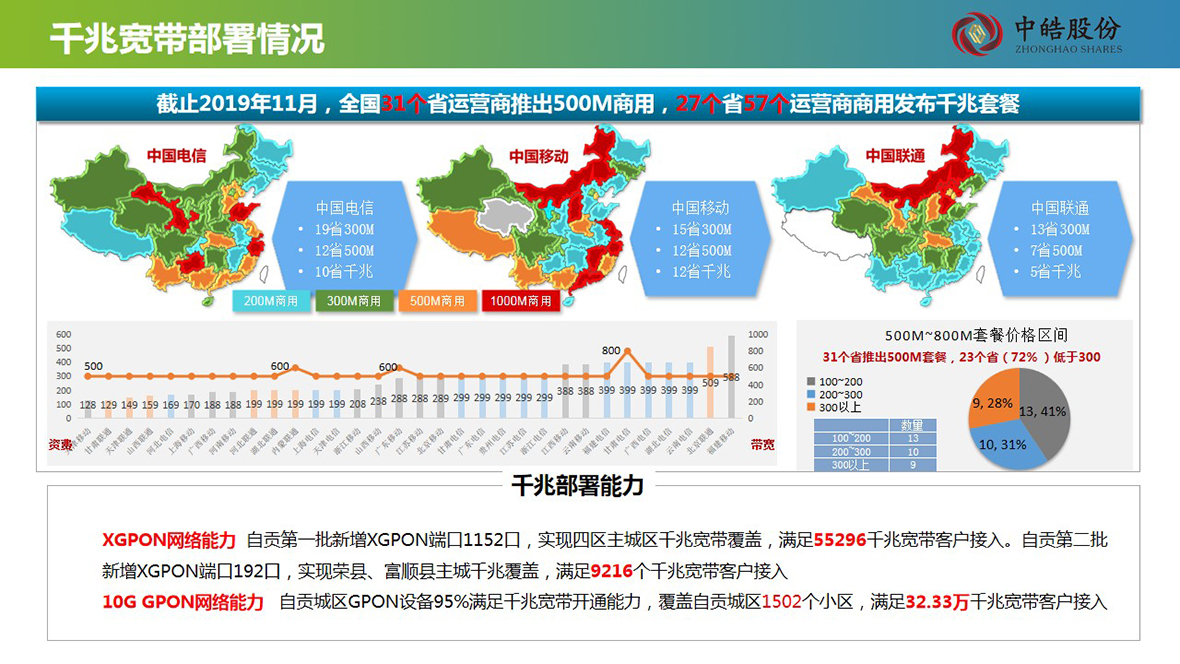Click the 中皓股份 swirl logo icon
Viewport: 1180px width, 664px height.
pos(977,33)
